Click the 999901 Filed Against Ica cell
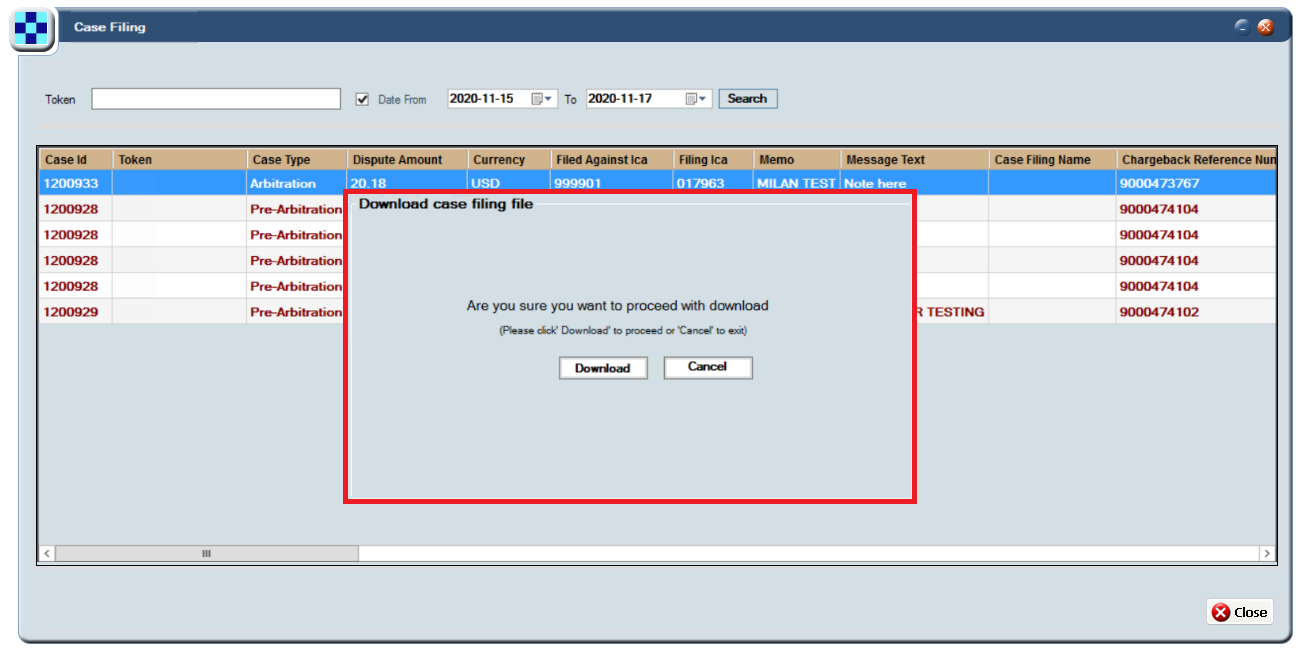The width and height of the screenshot is (1304, 653). (x=613, y=184)
